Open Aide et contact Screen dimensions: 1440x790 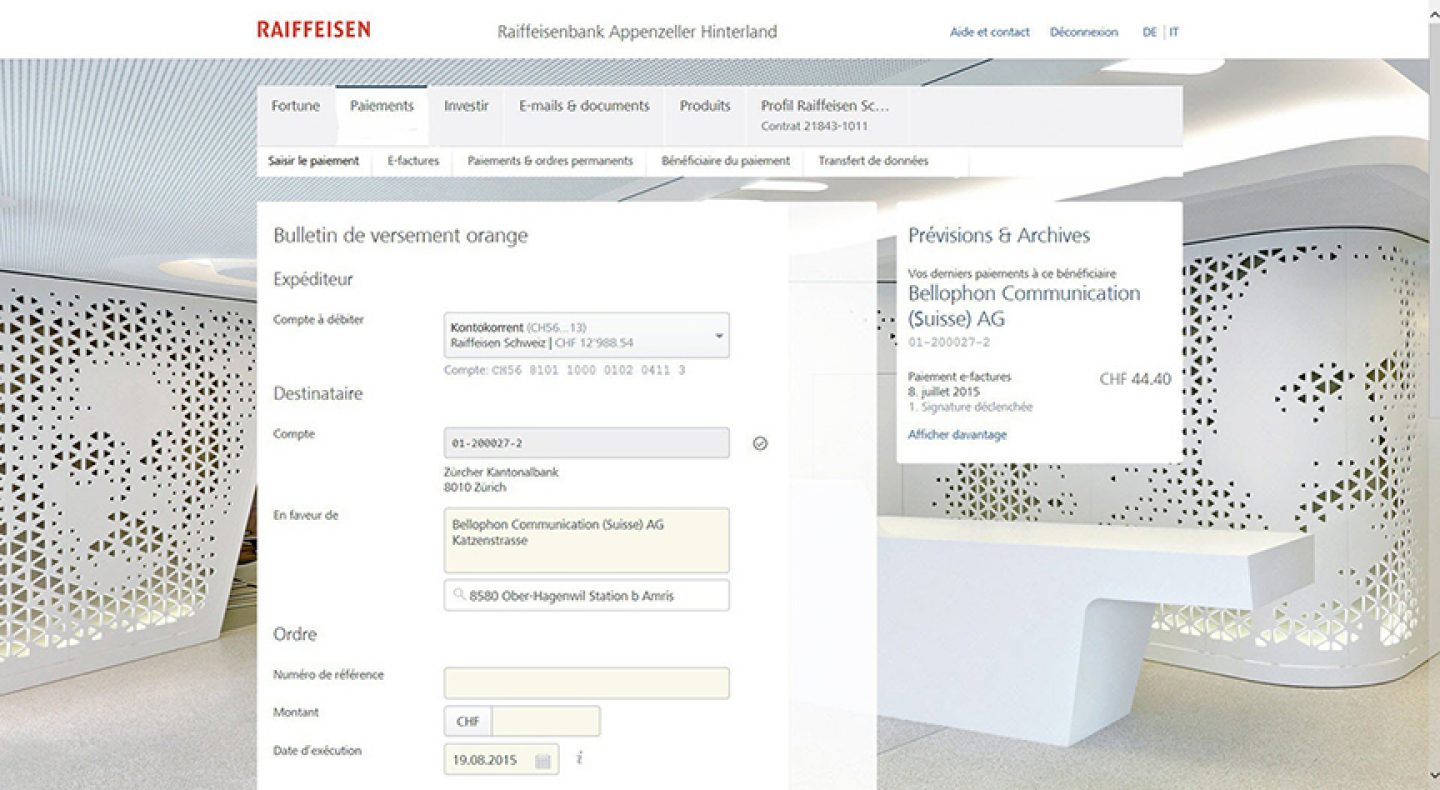click(989, 32)
